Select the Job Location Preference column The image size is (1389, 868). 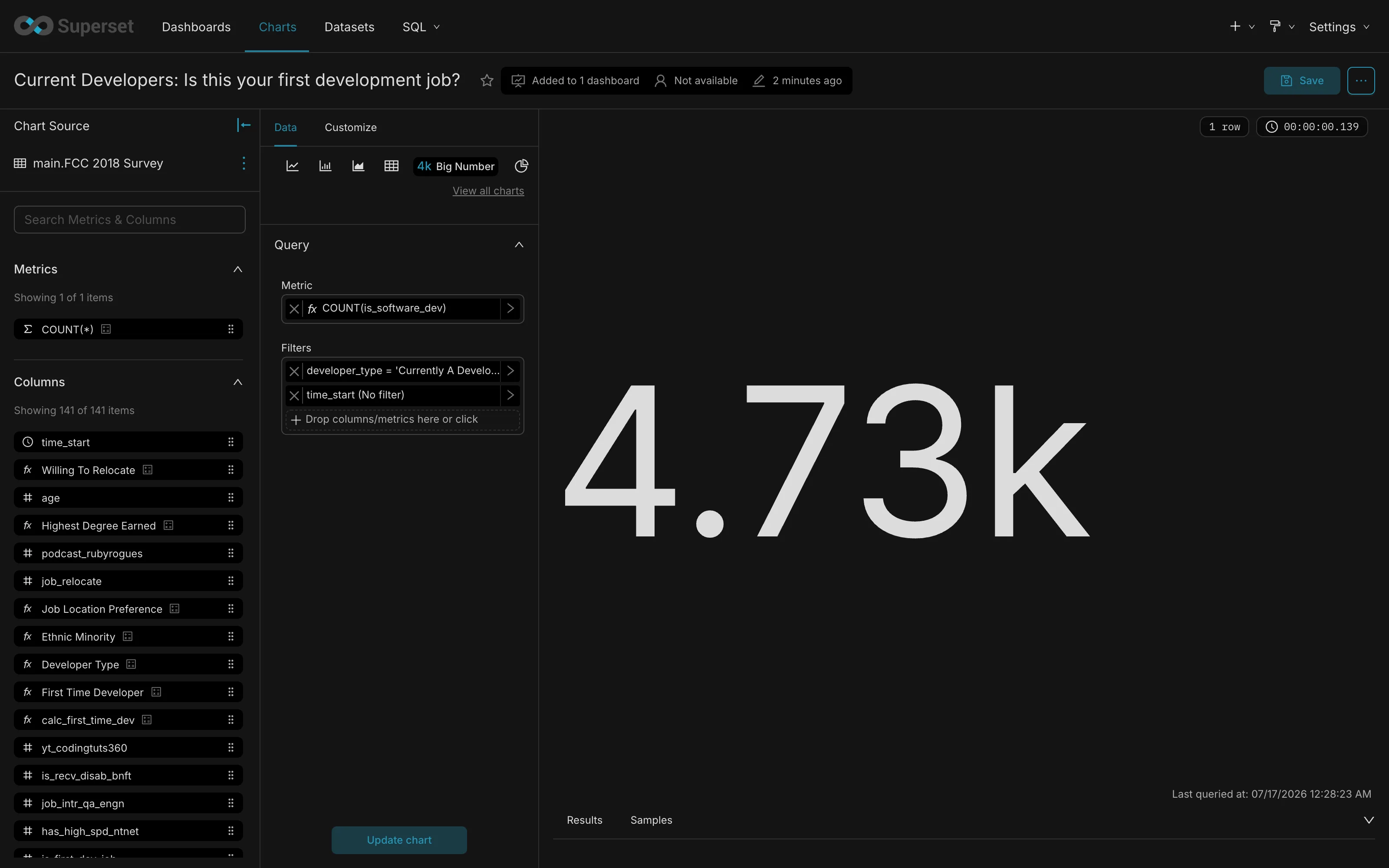click(128, 608)
